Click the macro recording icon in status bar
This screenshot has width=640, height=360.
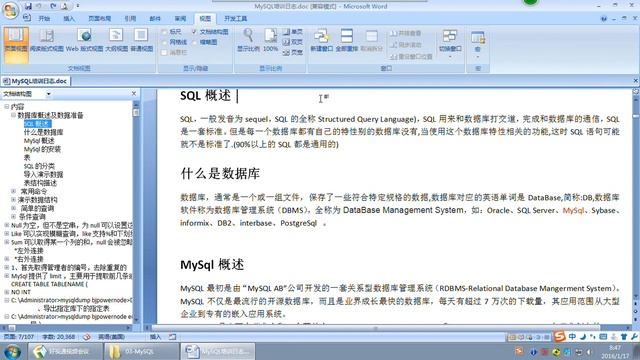[x=172, y=337]
